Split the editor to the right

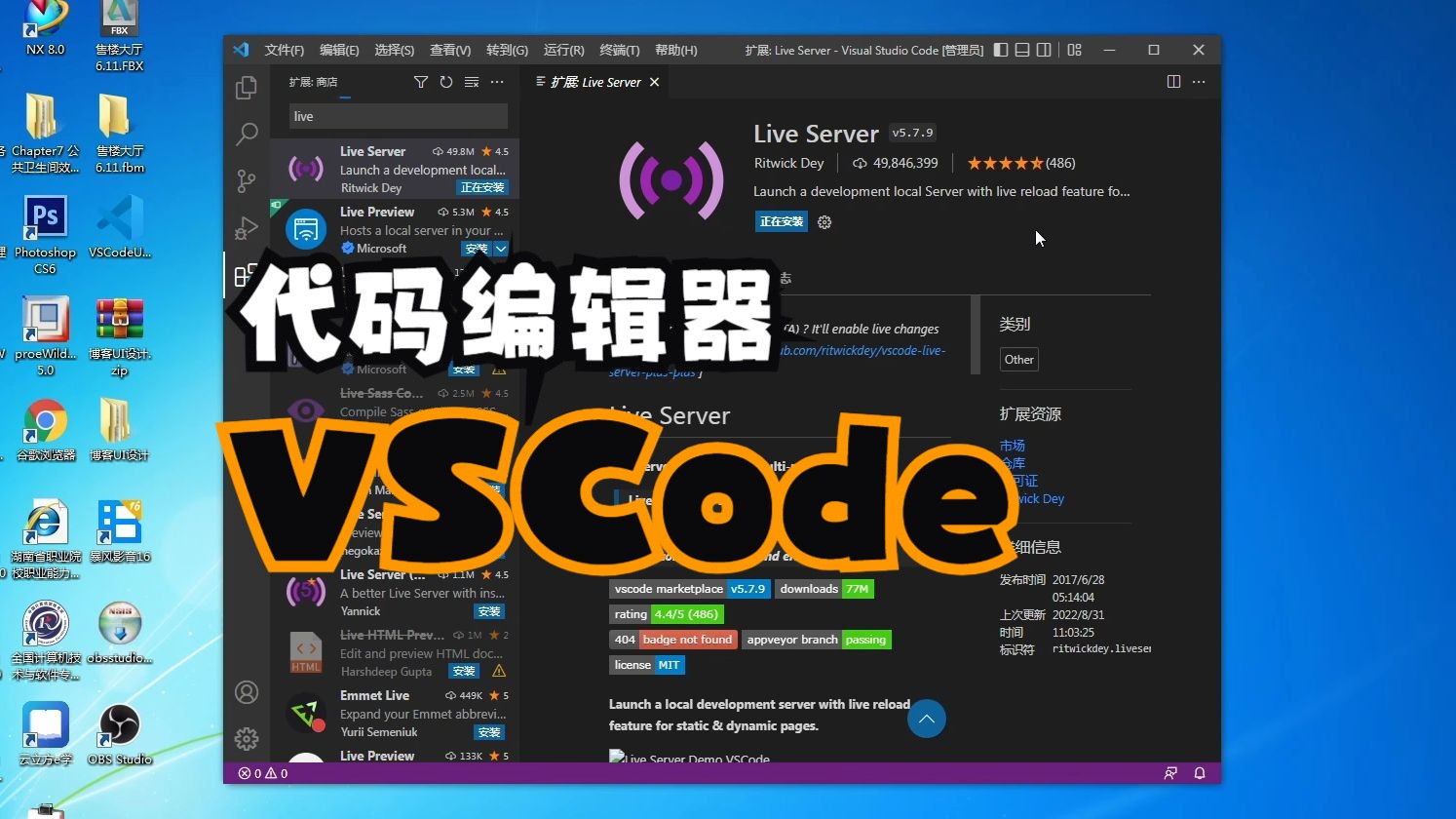(x=1173, y=82)
